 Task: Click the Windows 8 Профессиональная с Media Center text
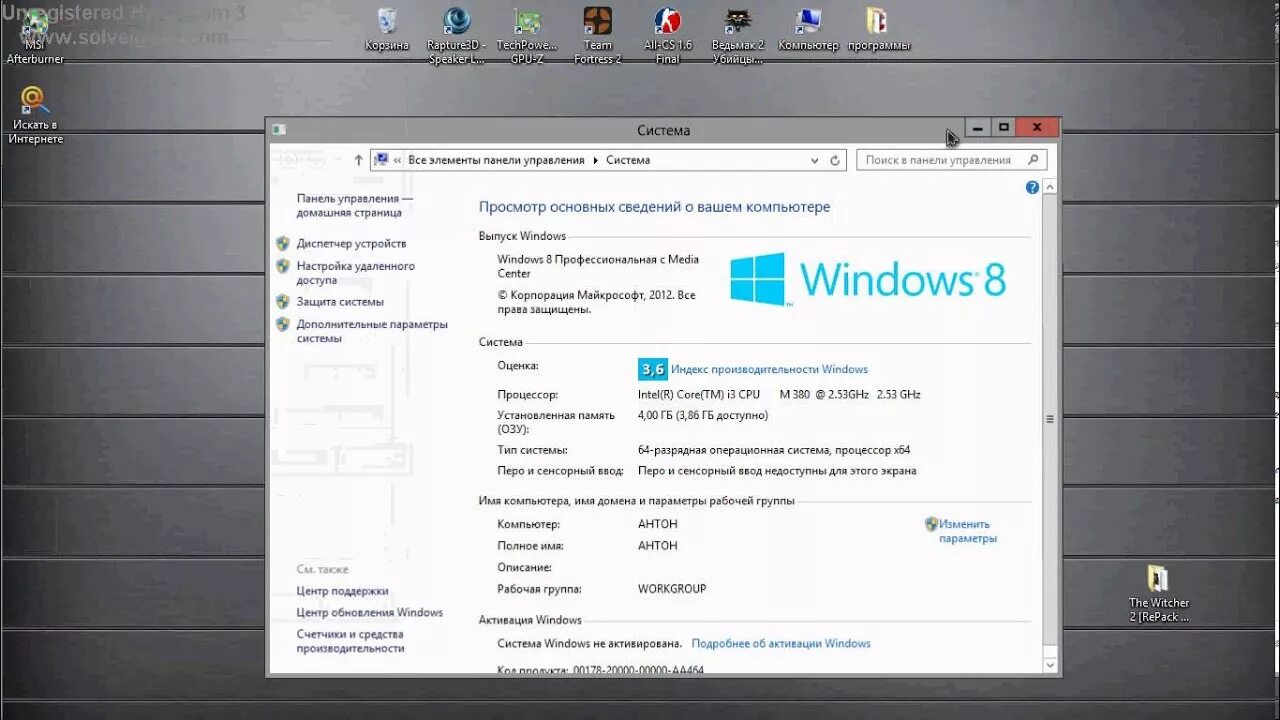598,266
